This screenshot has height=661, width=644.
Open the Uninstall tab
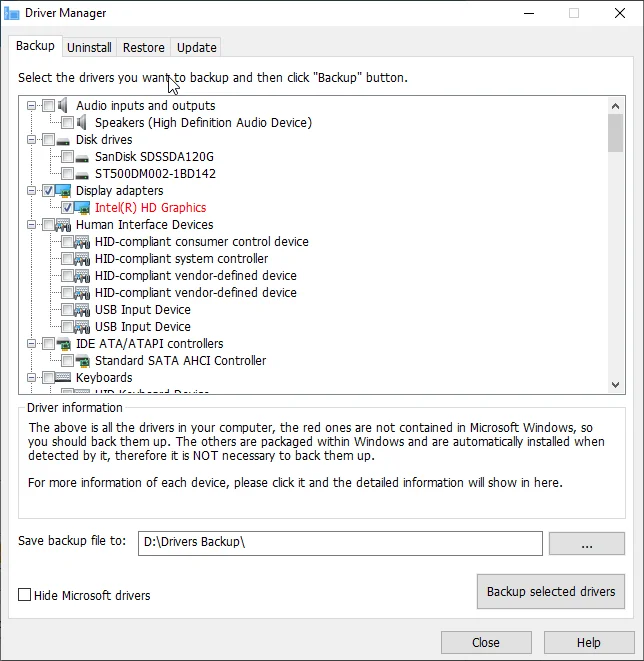click(x=89, y=47)
